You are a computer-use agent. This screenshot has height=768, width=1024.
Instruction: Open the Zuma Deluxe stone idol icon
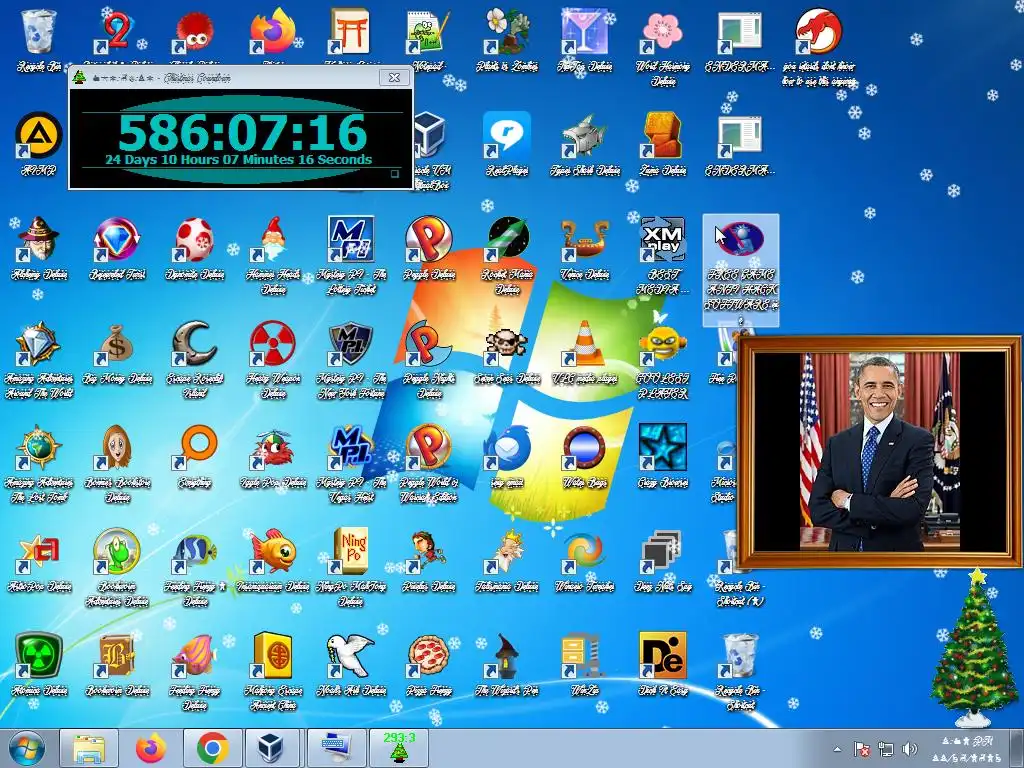pyautogui.click(x=662, y=136)
